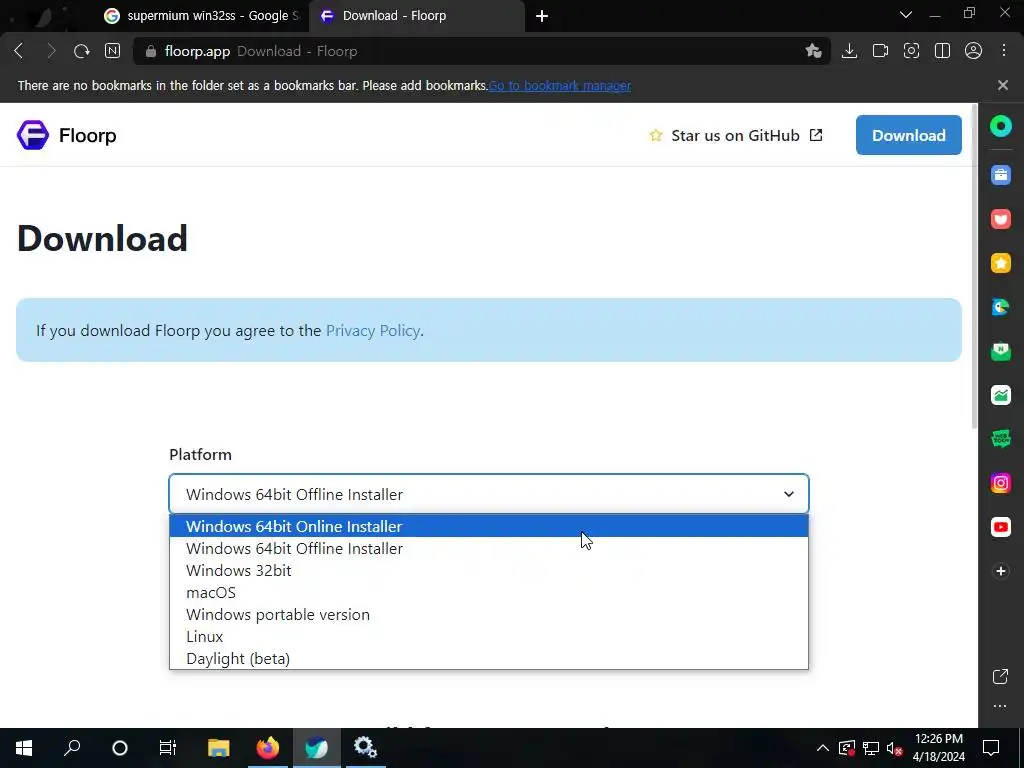The height and width of the screenshot is (768, 1024).
Task: Open the green stock chart sidebar icon
Action: (1000, 395)
